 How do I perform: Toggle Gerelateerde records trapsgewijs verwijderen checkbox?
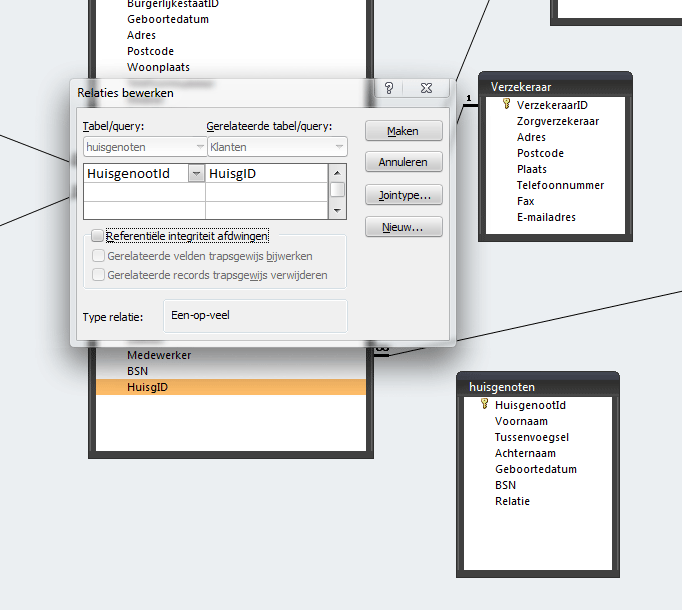(98, 275)
